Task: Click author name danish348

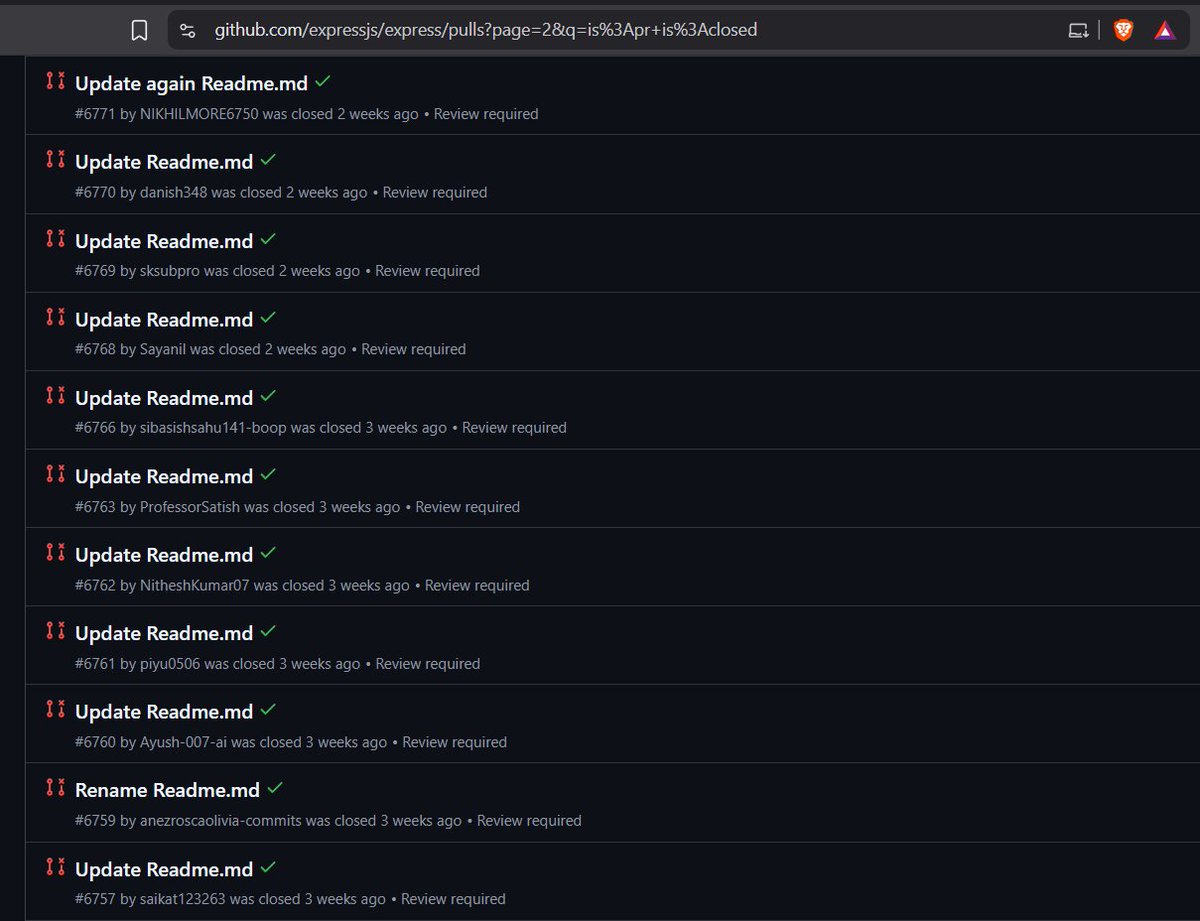Action: pyautogui.click(x=173, y=192)
